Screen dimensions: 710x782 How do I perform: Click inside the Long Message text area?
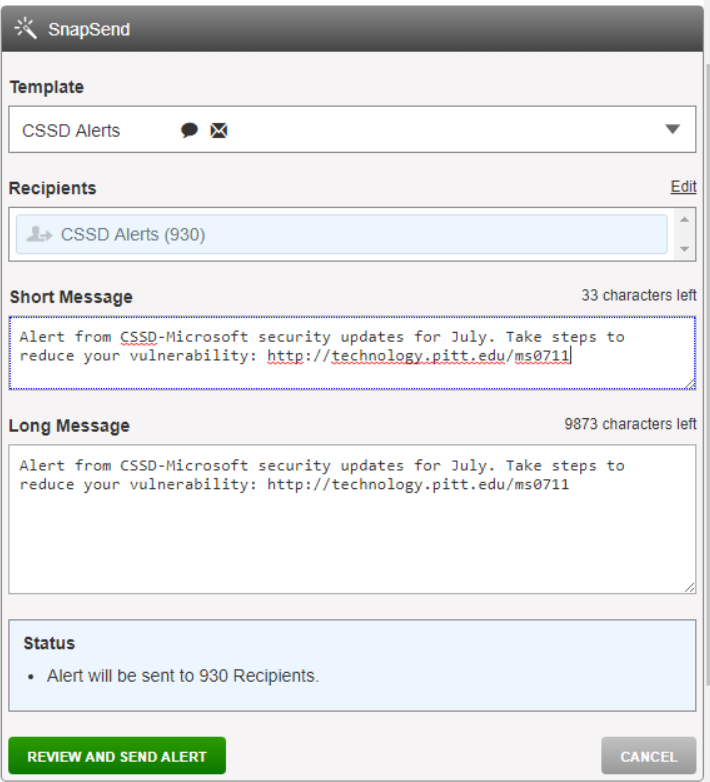(352, 519)
